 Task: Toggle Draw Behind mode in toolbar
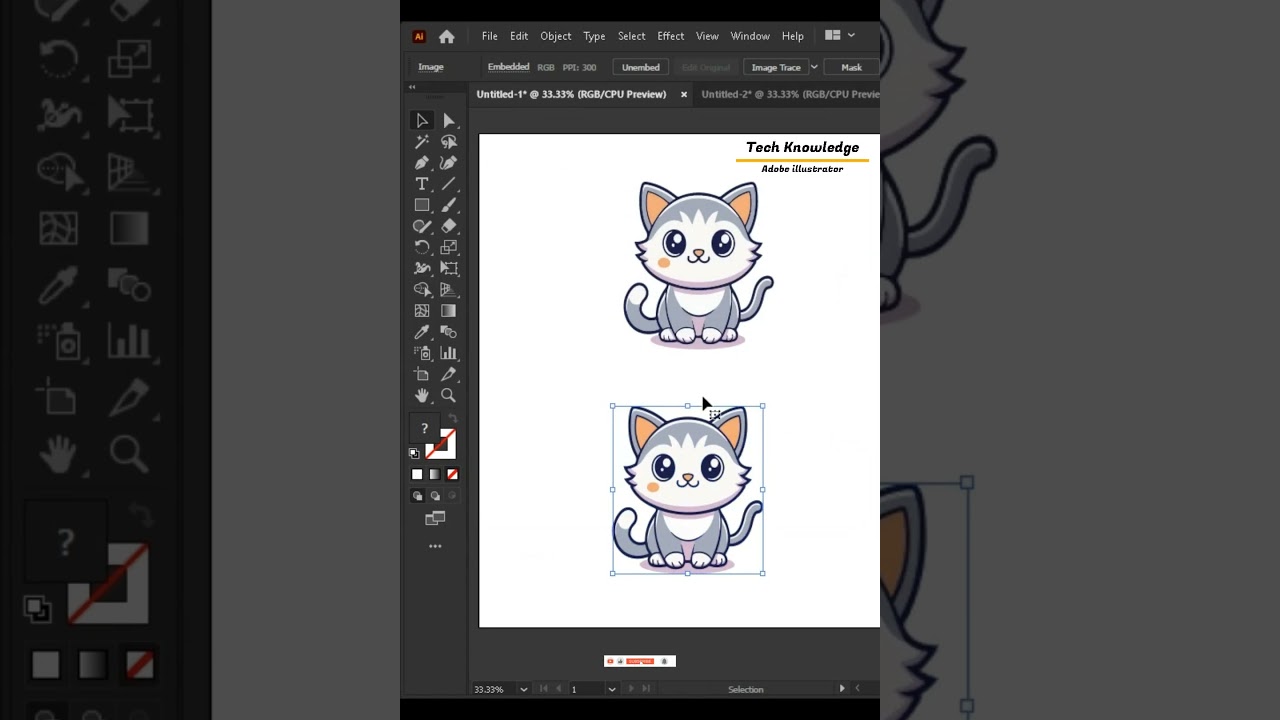pyautogui.click(x=434, y=495)
